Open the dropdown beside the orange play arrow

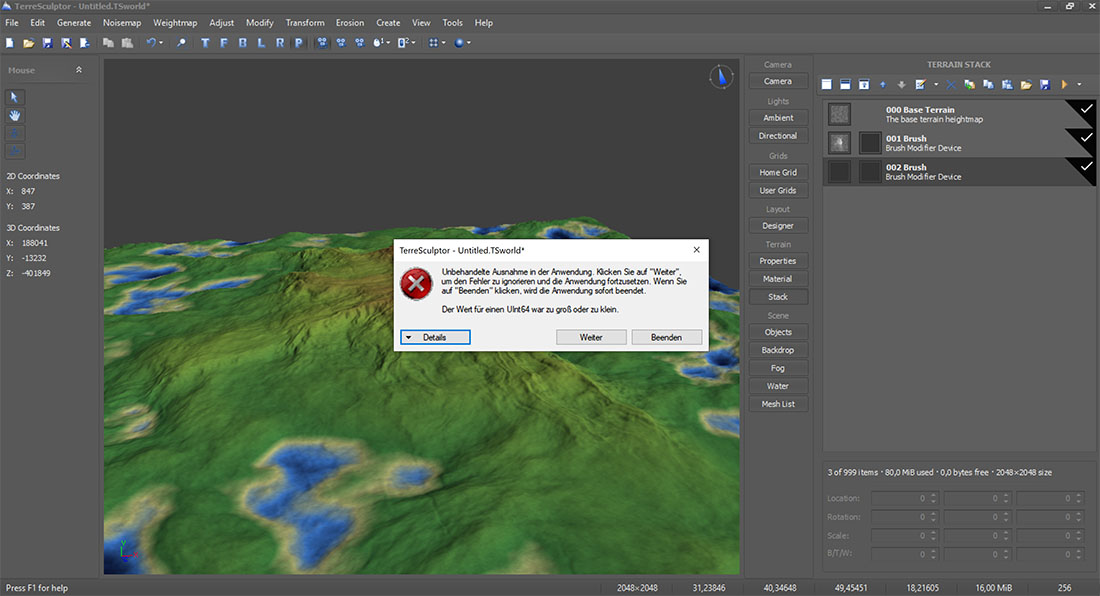tap(1079, 84)
